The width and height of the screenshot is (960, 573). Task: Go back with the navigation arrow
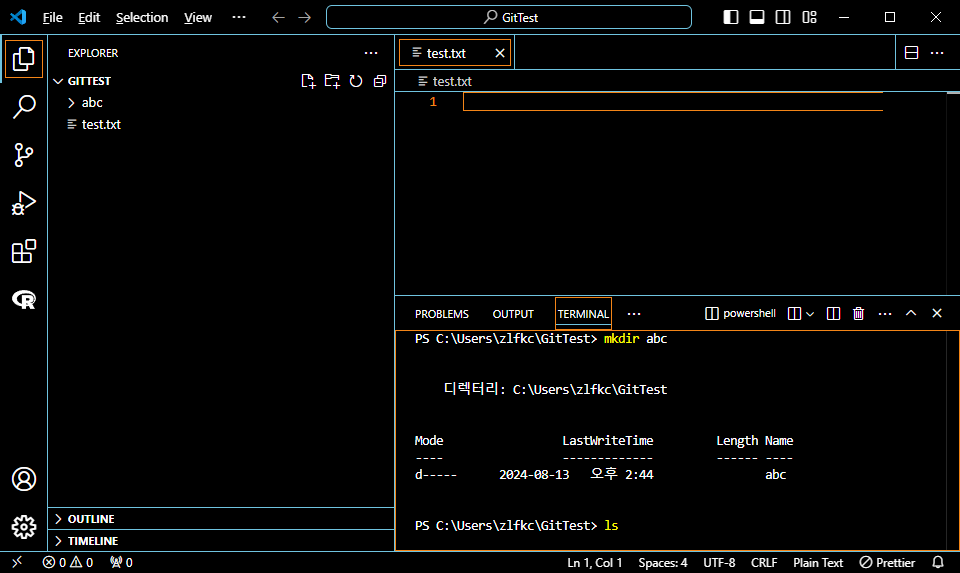pos(279,18)
